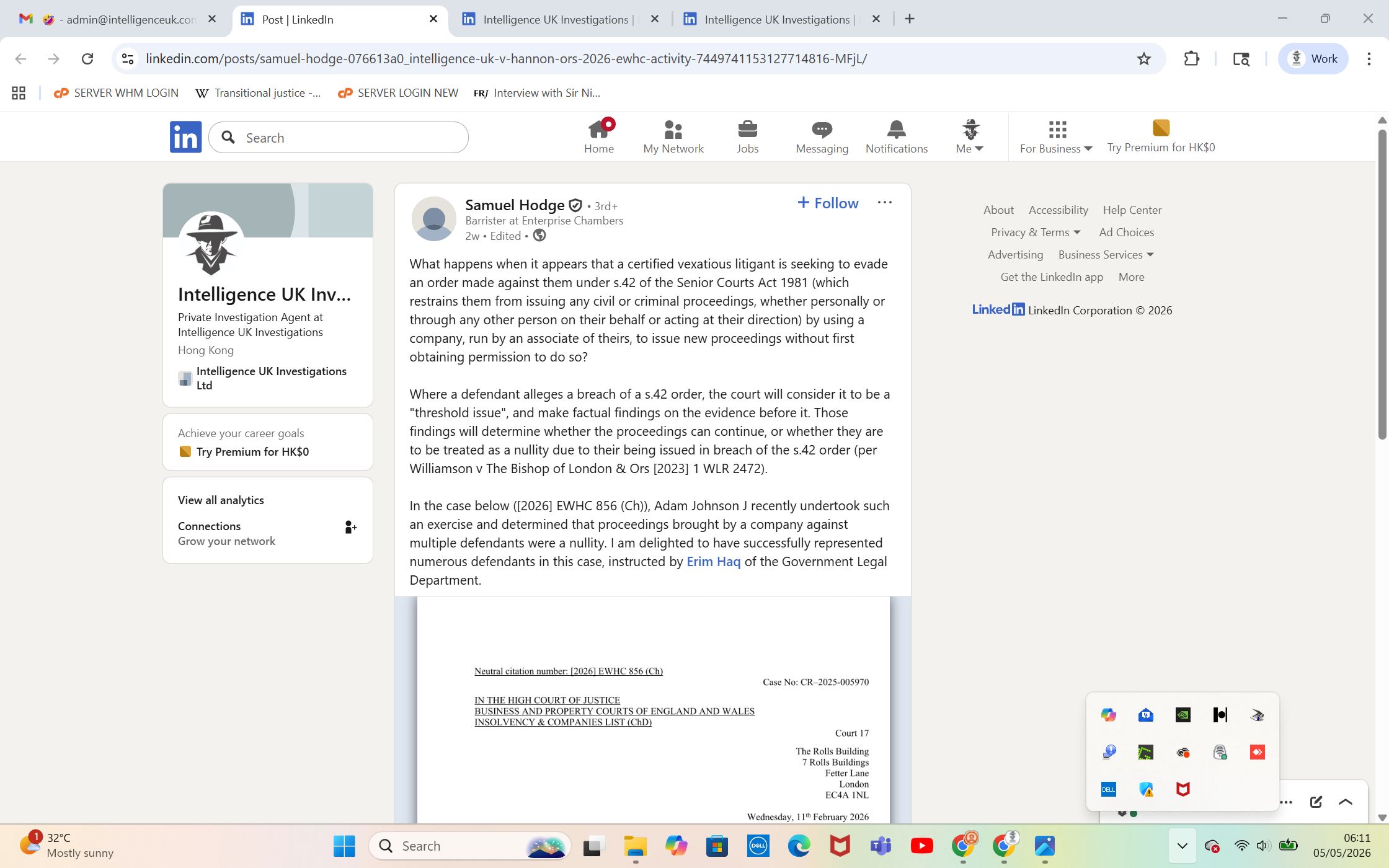Click the verified badge beside Samuel Hodge
This screenshot has height=868, width=1389.
click(x=575, y=205)
